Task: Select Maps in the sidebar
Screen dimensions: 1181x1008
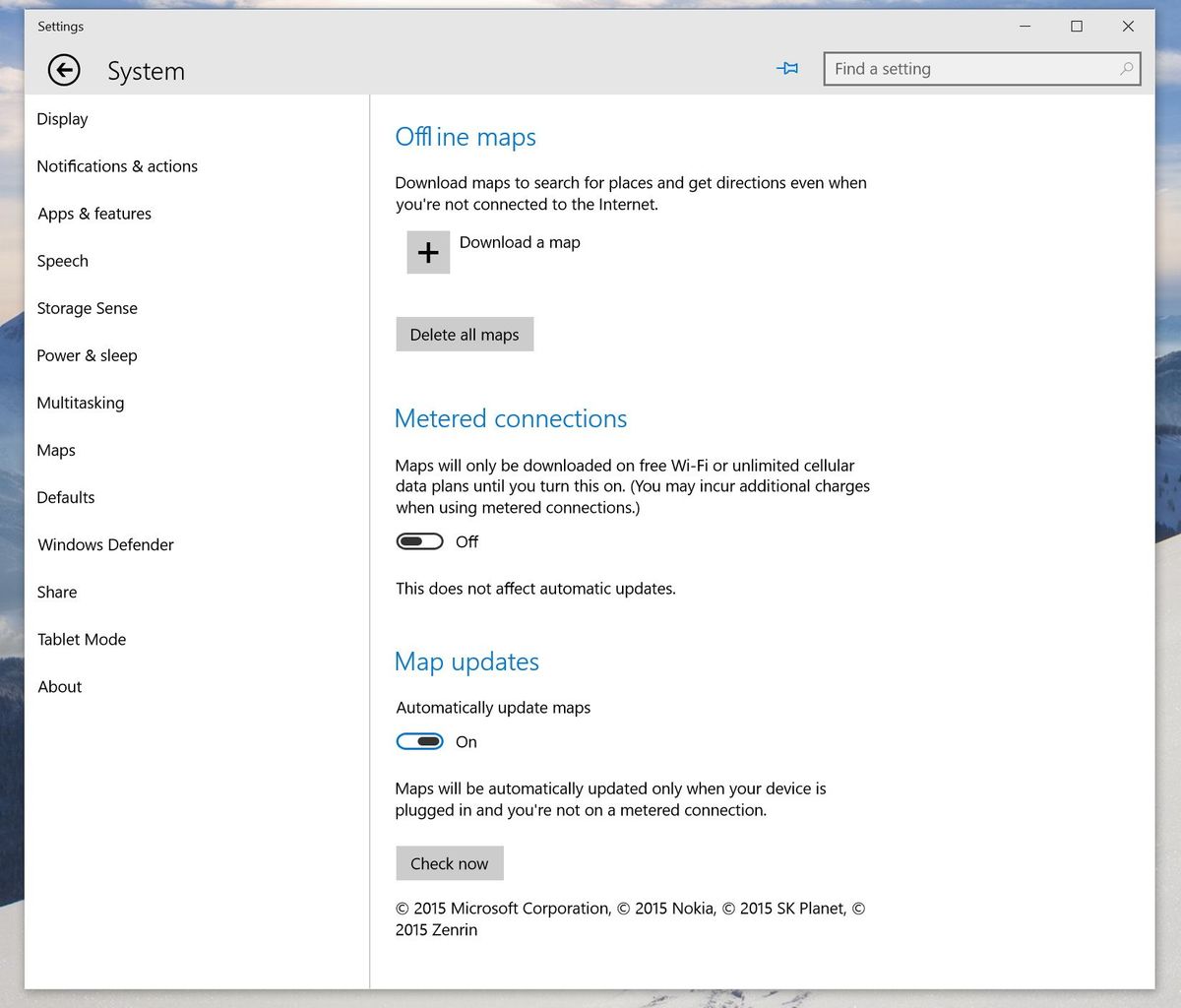Action: coord(55,449)
